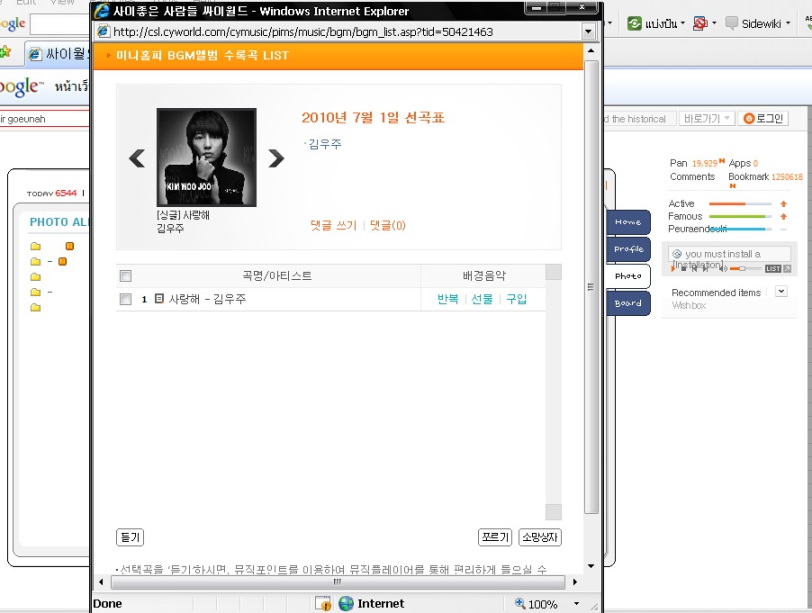This screenshot has width=812, height=613.
Task: Open song info icon beside 사랑해 - 김우주
Action: [x=160, y=298]
